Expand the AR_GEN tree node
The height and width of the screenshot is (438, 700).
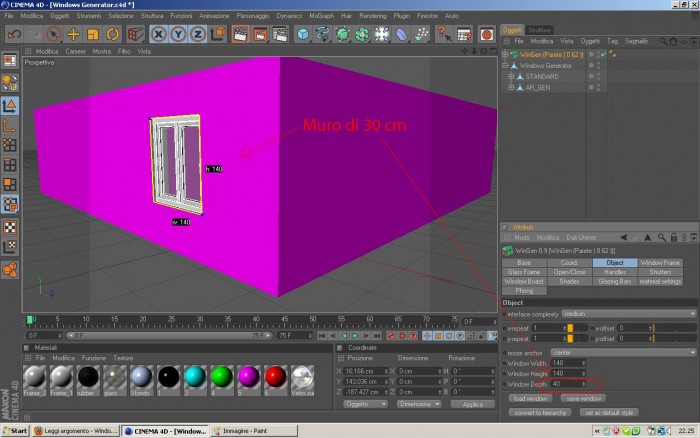click(511, 88)
